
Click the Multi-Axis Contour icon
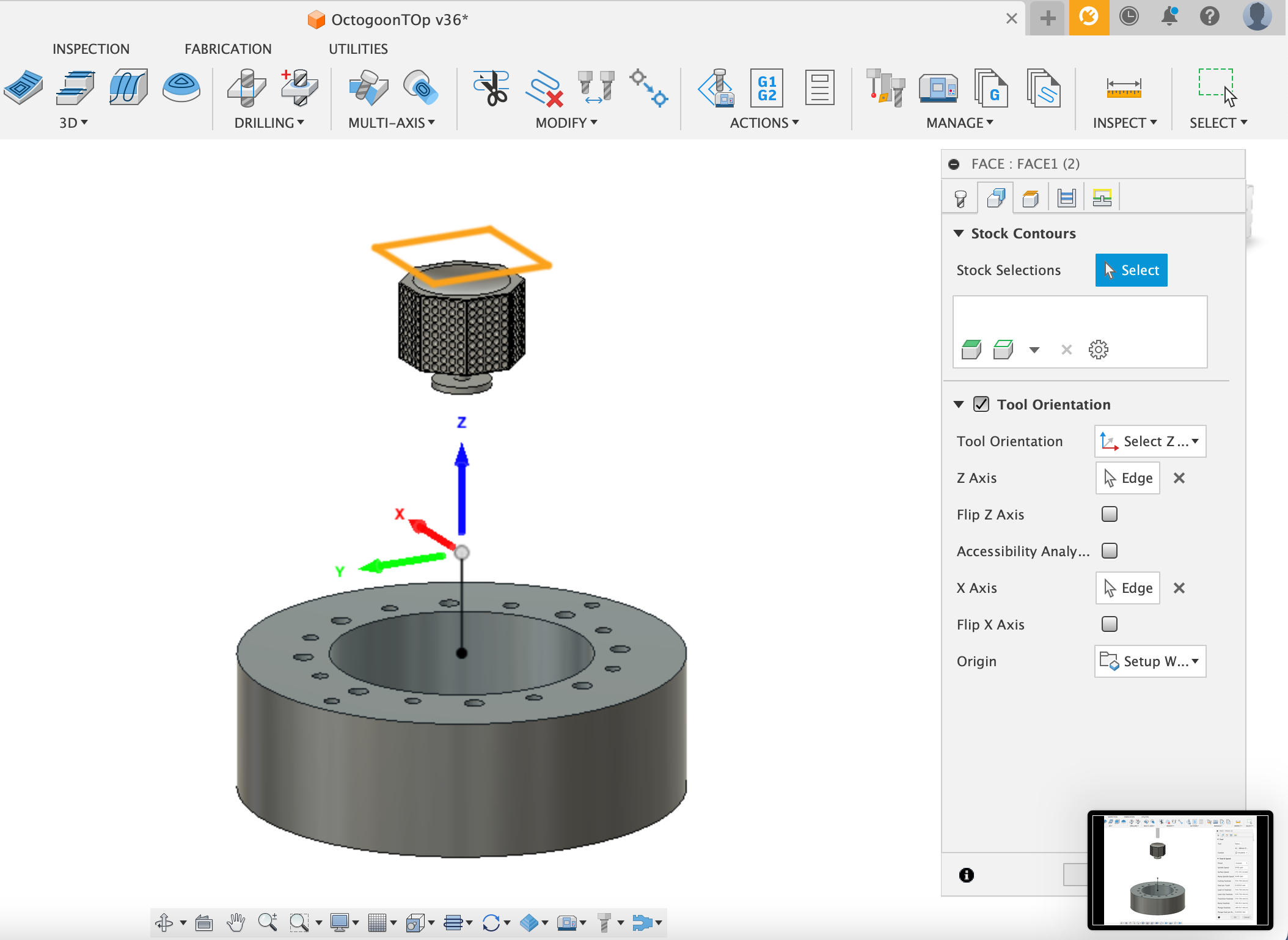tap(421, 87)
